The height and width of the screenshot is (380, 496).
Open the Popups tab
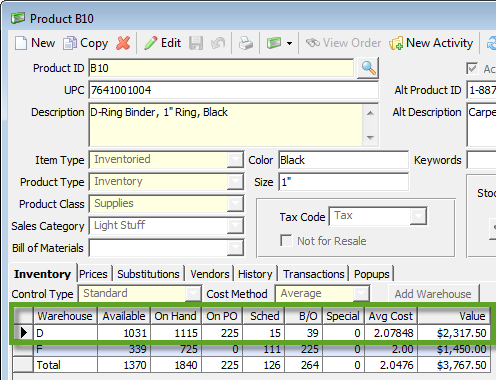(x=371, y=274)
